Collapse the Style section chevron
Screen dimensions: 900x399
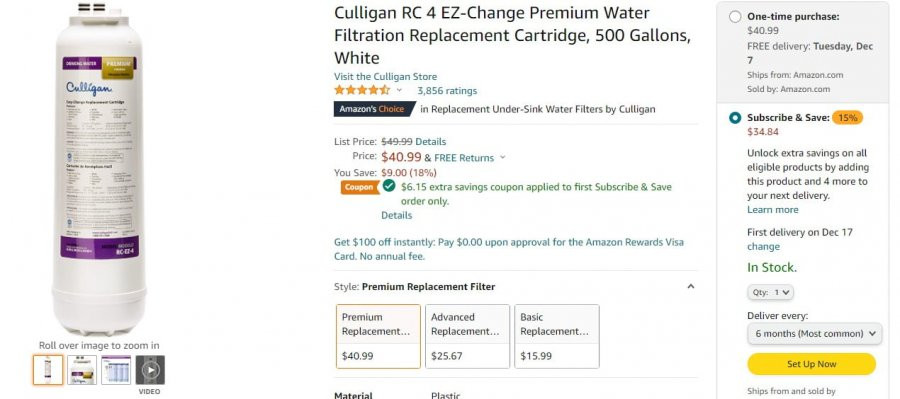pos(691,286)
